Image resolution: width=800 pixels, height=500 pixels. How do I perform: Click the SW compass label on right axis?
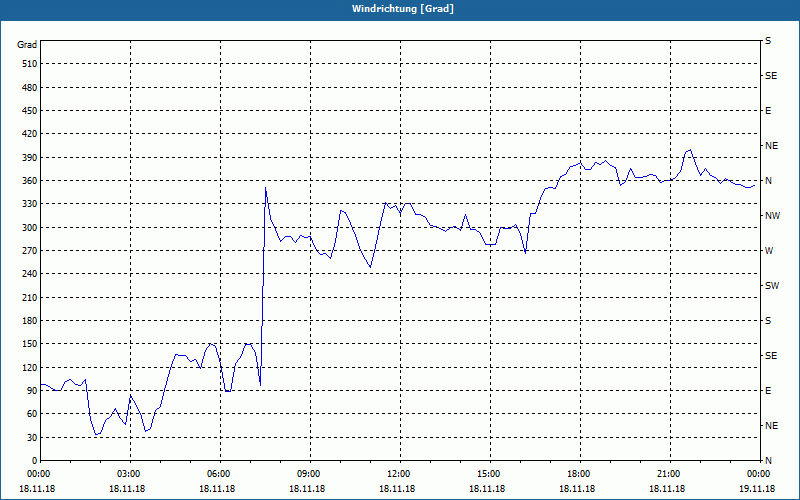tap(772, 286)
